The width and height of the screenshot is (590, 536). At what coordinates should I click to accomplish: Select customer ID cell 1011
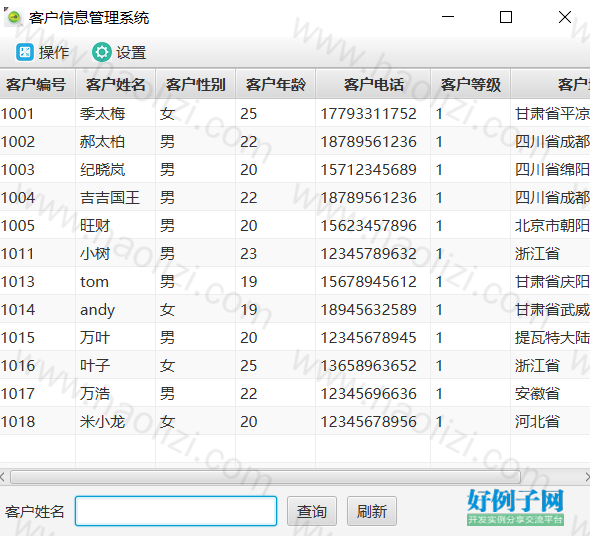pyautogui.click(x=38, y=253)
